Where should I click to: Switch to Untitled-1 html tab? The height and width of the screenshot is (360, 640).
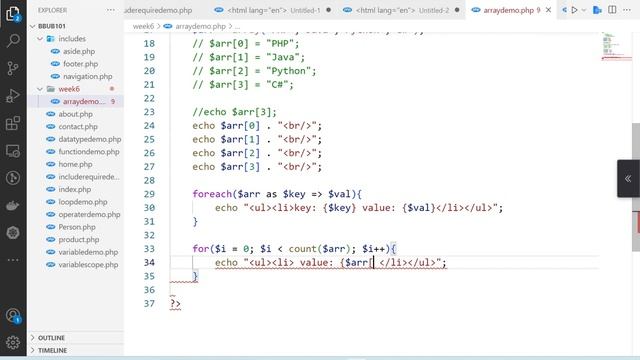pos(272,10)
